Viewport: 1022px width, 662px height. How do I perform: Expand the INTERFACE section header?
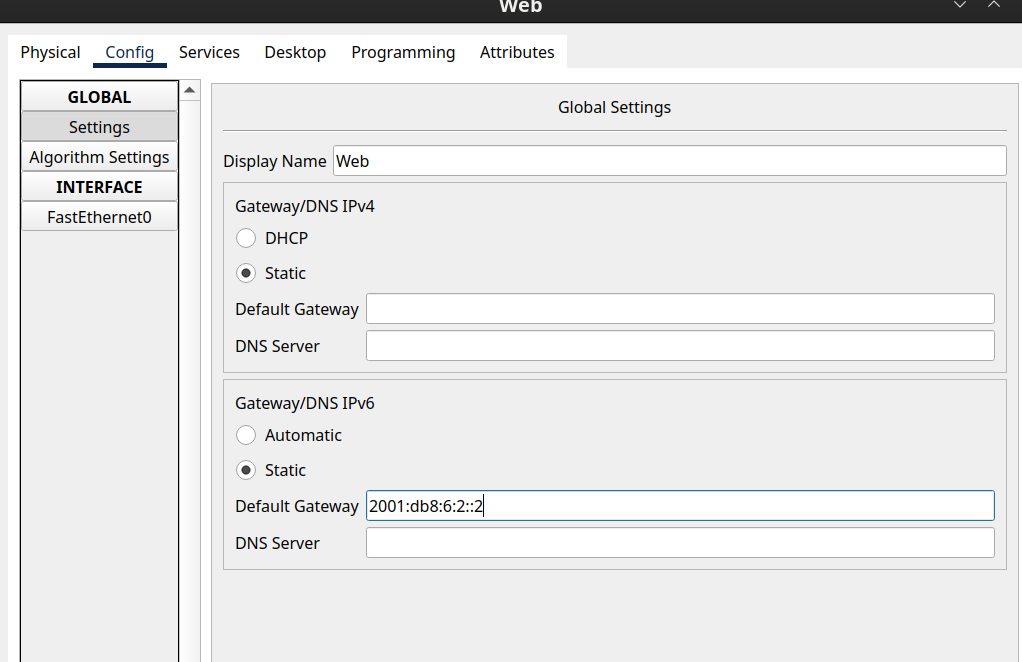(x=99, y=187)
